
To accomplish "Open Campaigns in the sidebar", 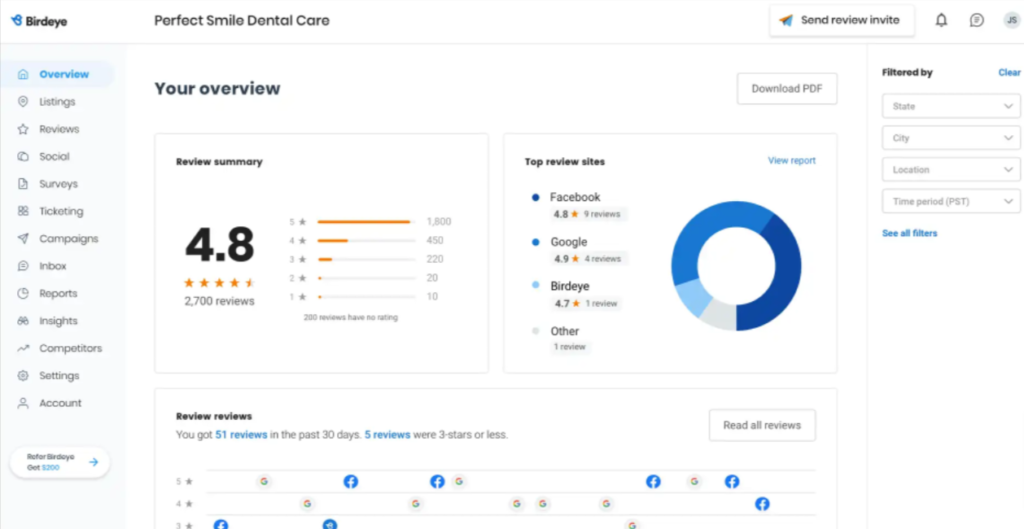I will [68, 239].
